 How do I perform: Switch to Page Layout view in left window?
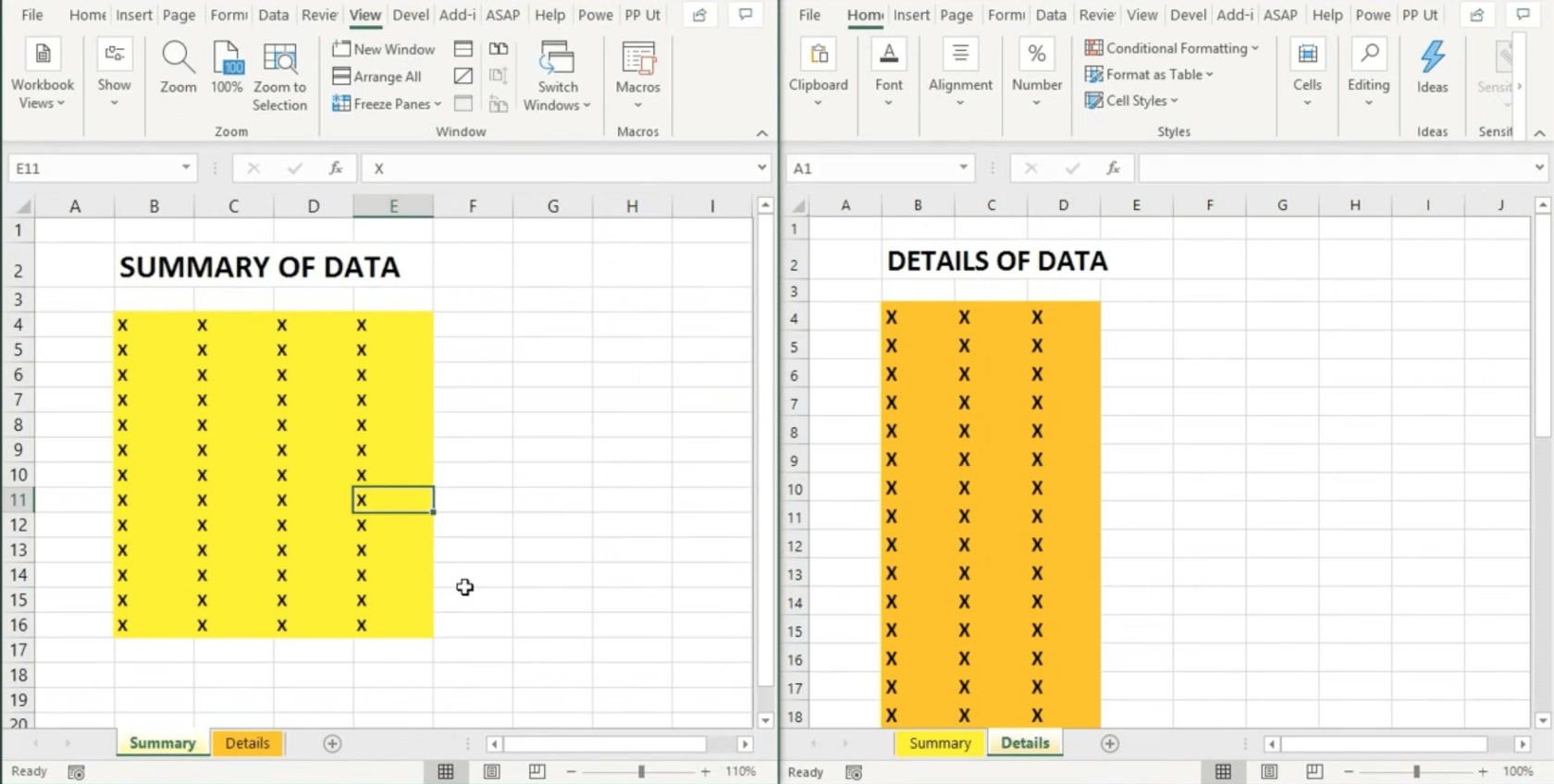pos(491,771)
